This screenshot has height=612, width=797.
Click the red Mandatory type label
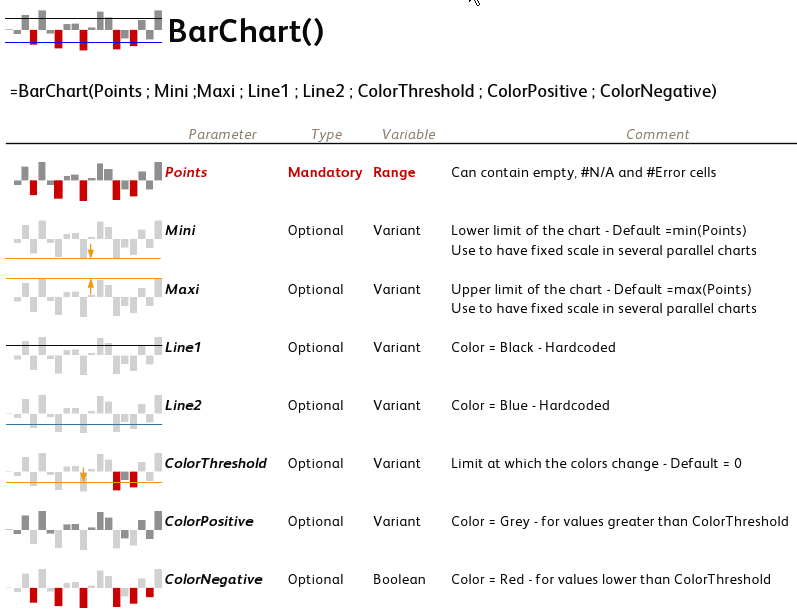click(324, 172)
